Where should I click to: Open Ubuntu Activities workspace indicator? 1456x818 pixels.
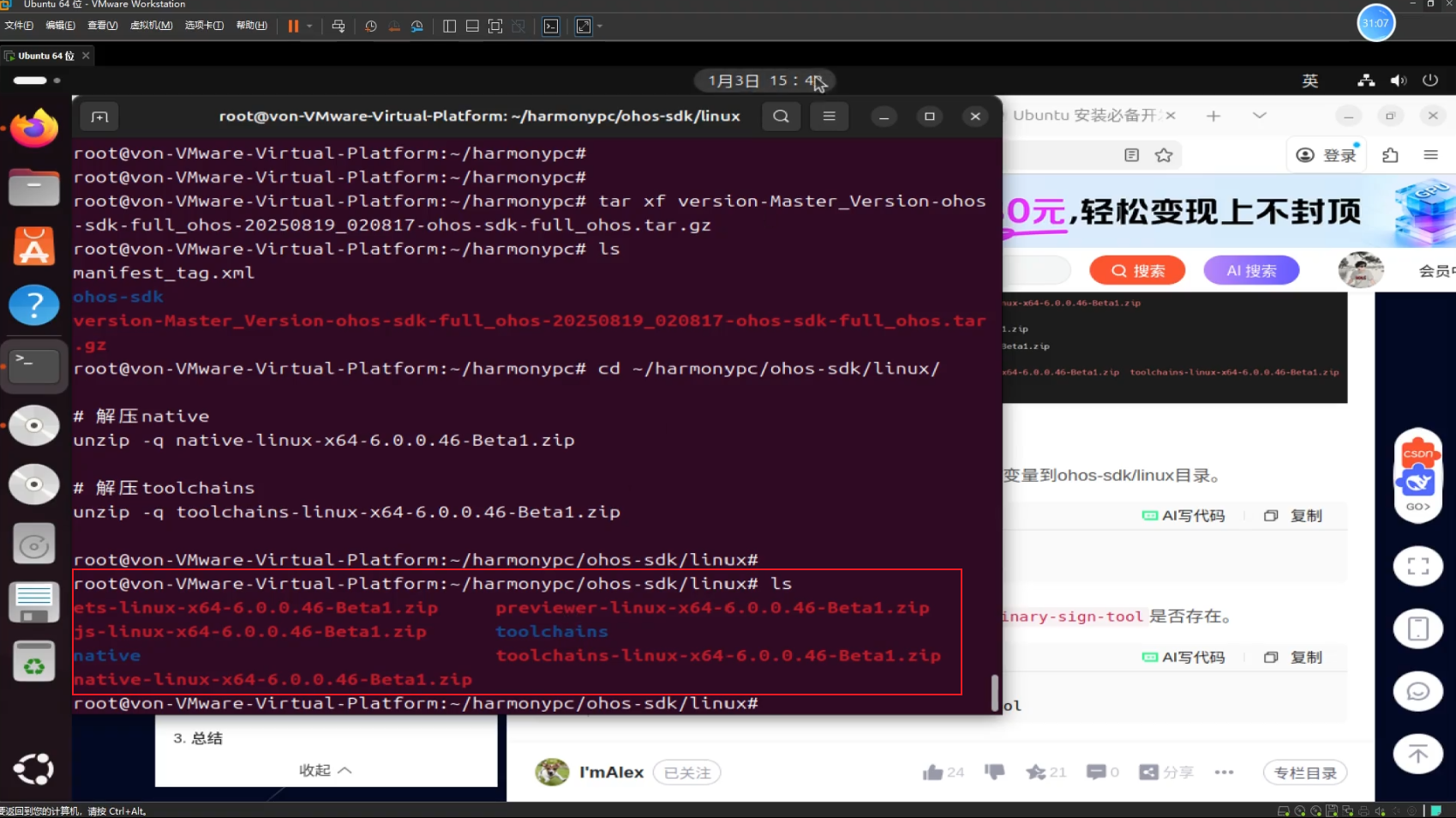click(x=36, y=81)
